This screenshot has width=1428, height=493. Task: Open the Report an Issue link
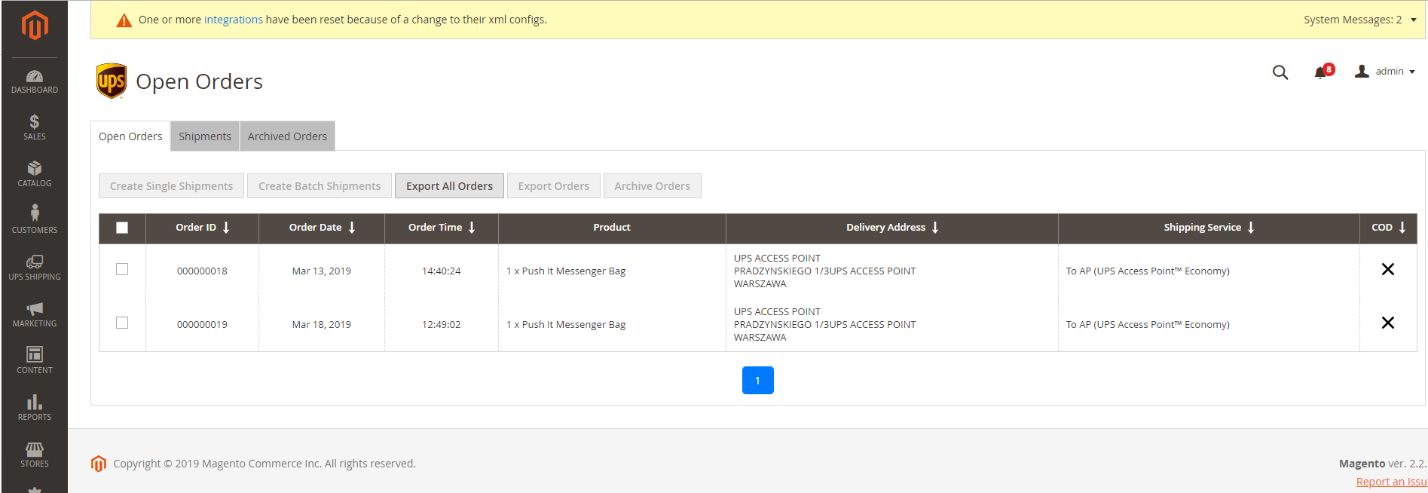1391,482
